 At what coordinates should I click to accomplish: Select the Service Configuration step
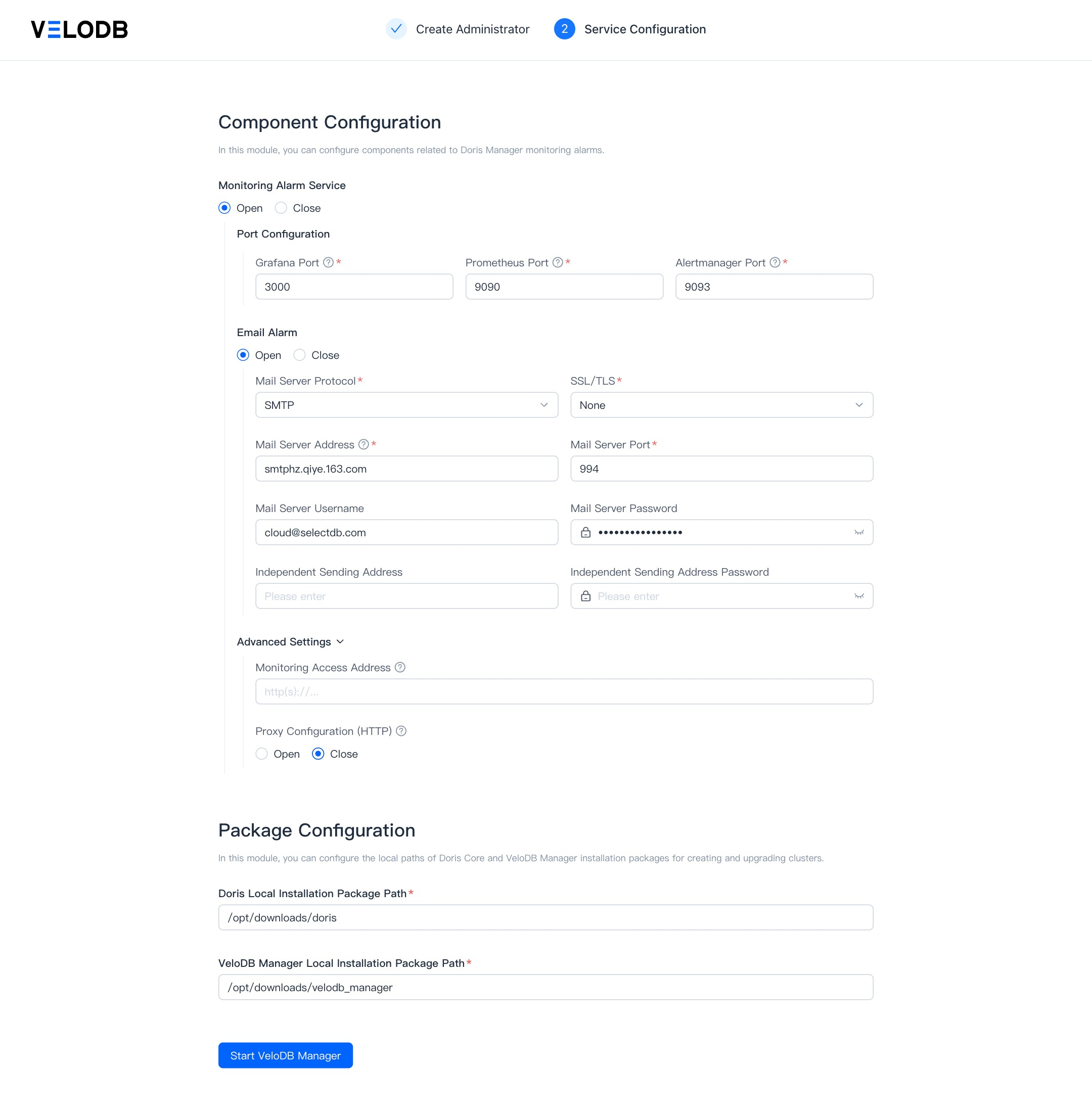(630, 29)
